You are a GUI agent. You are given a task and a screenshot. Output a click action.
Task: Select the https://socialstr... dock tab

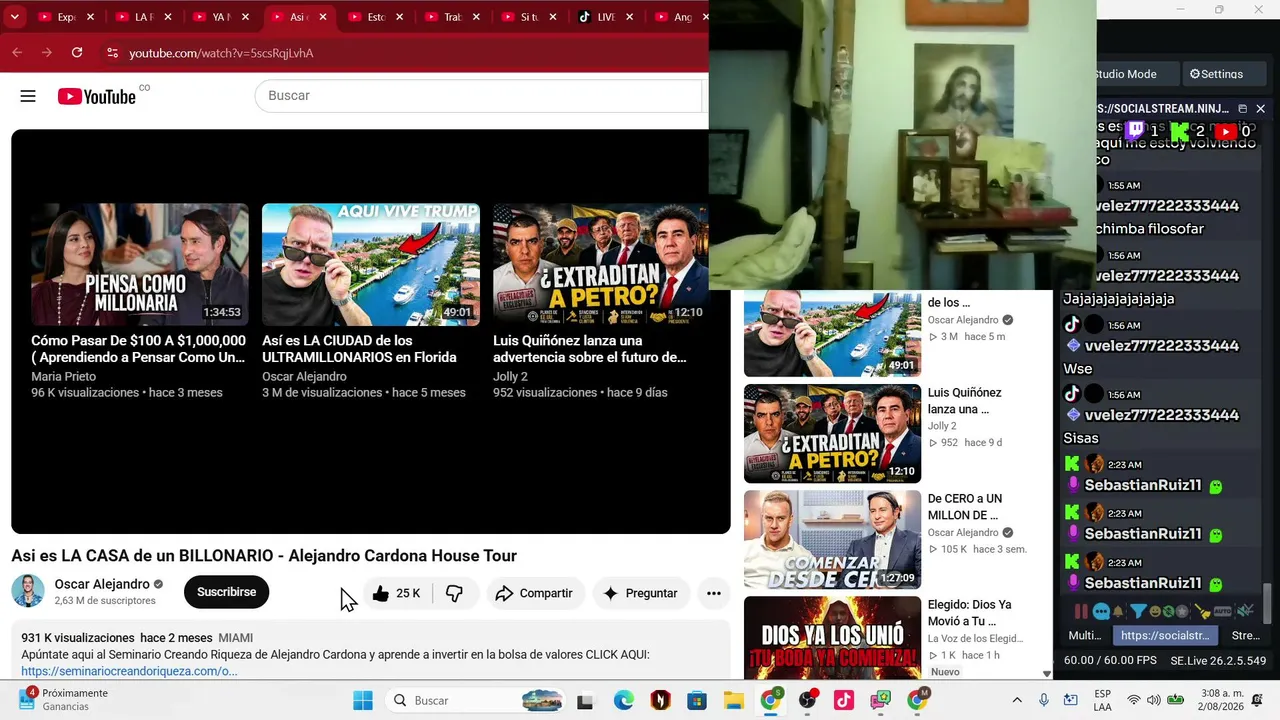click(1165, 635)
